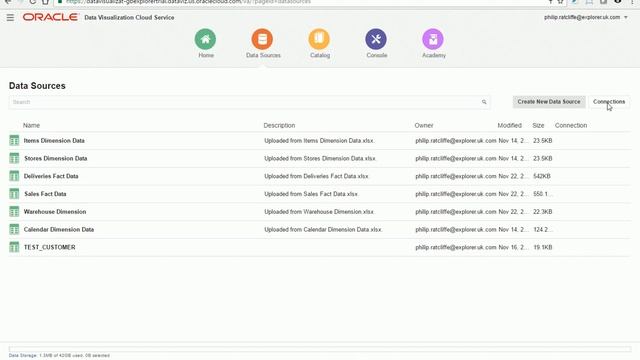Open TEST_CUSTOMER data source
Image resolution: width=640 pixels, height=360 pixels.
49,247
